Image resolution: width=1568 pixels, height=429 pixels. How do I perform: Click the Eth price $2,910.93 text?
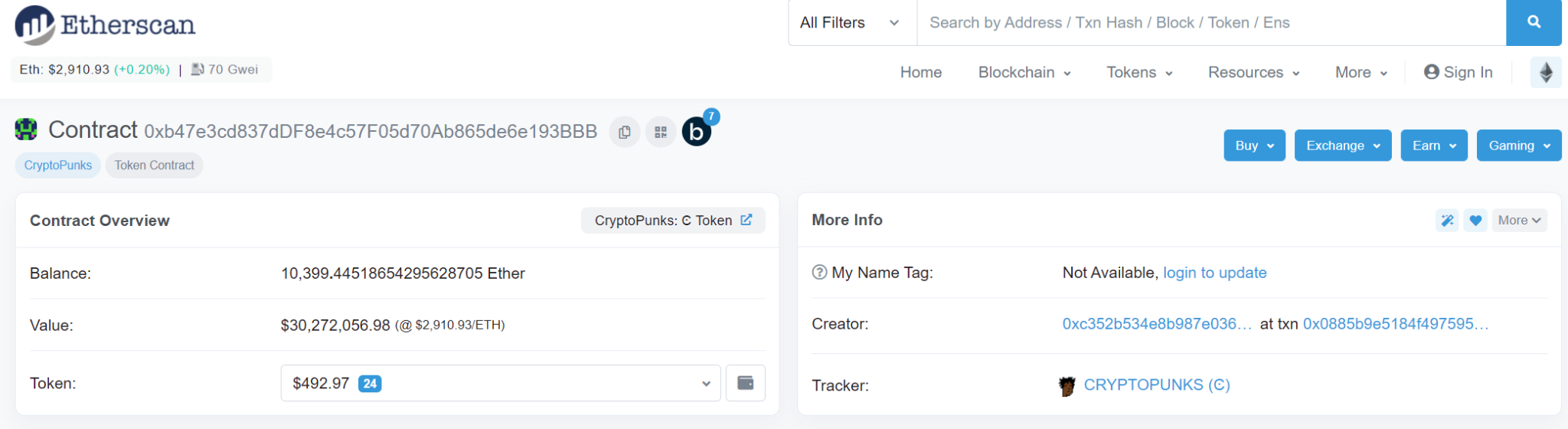64,70
